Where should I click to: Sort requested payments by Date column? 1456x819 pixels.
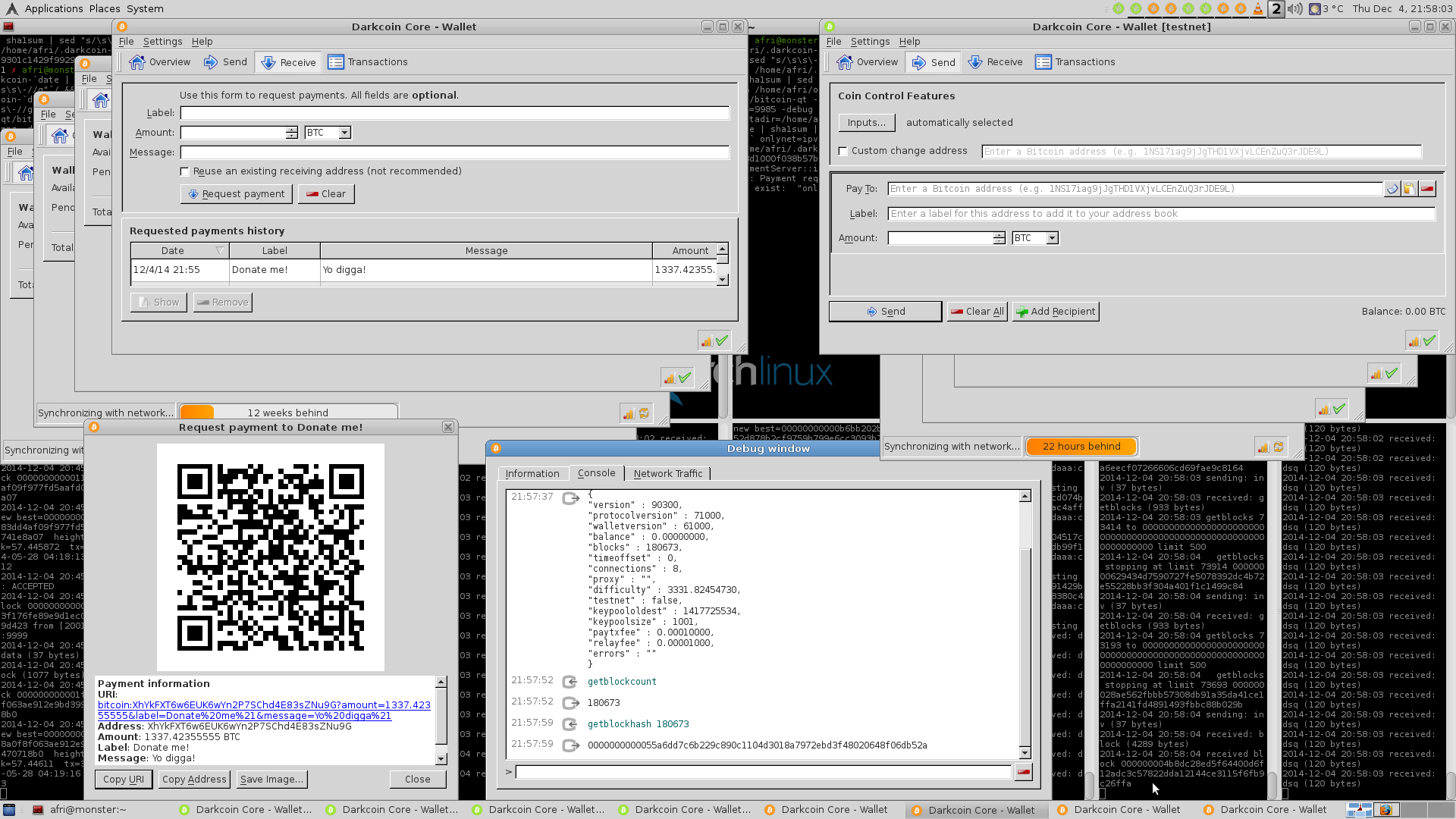click(x=180, y=251)
